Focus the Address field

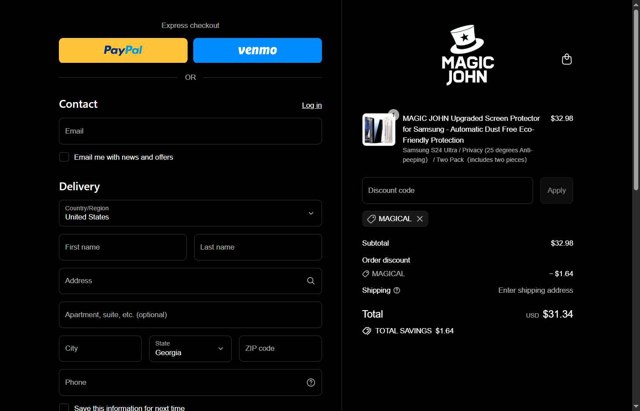(x=190, y=281)
